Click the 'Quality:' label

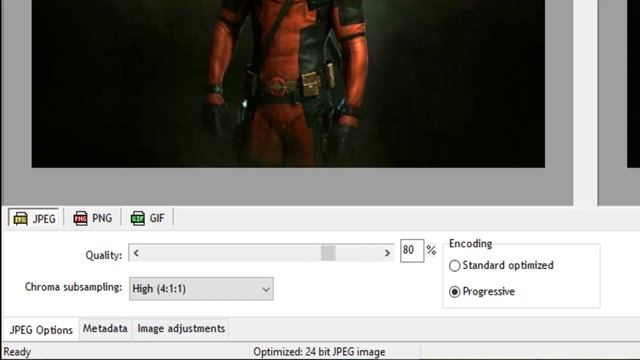click(x=104, y=255)
